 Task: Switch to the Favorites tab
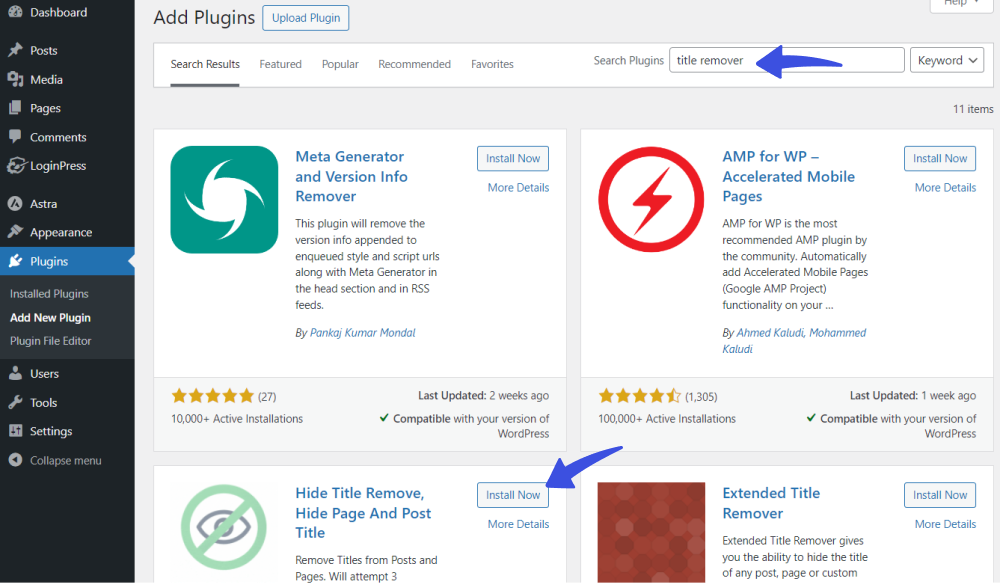(492, 64)
